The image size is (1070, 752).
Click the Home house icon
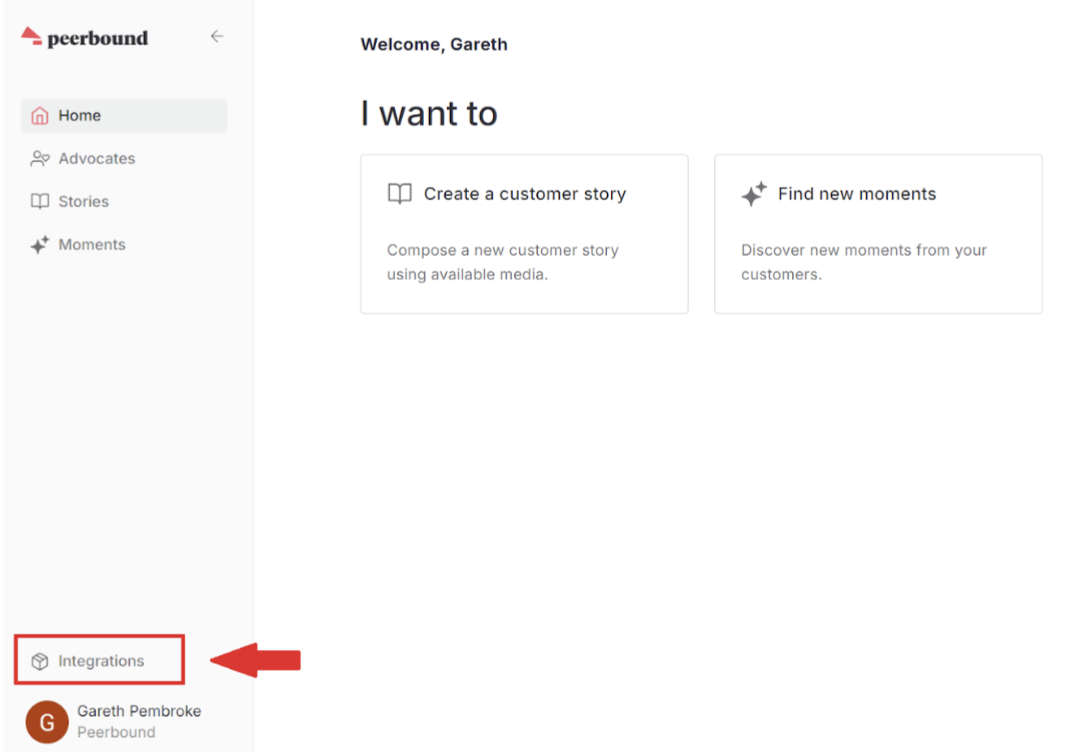pyautogui.click(x=40, y=115)
